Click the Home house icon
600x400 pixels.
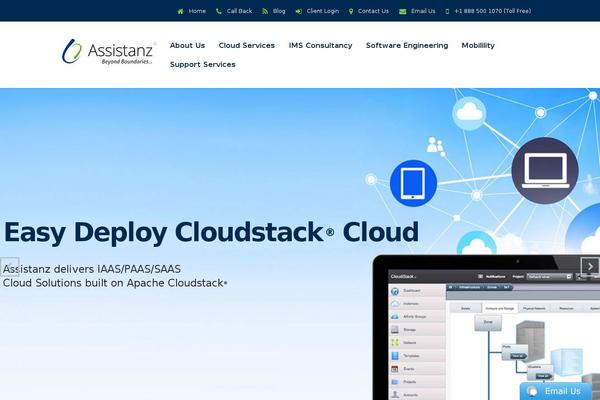click(x=181, y=11)
